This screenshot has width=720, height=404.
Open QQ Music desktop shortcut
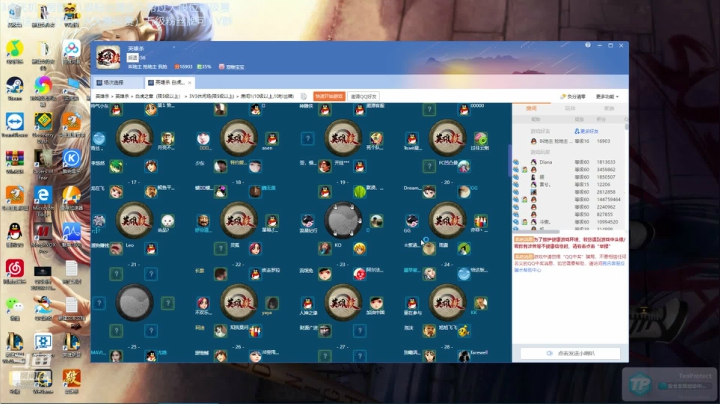[15, 51]
